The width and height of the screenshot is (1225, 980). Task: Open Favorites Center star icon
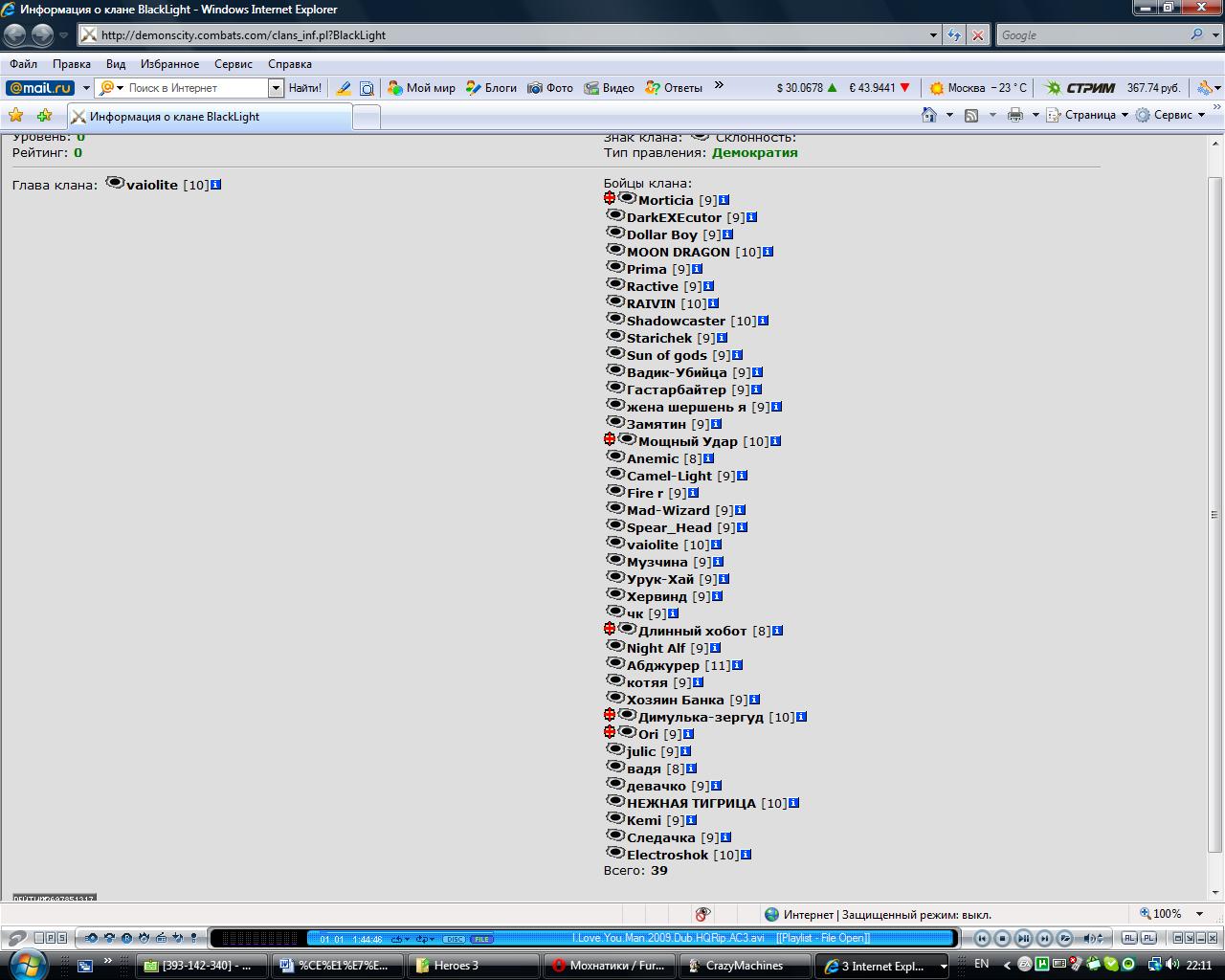(x=15, y=115)
